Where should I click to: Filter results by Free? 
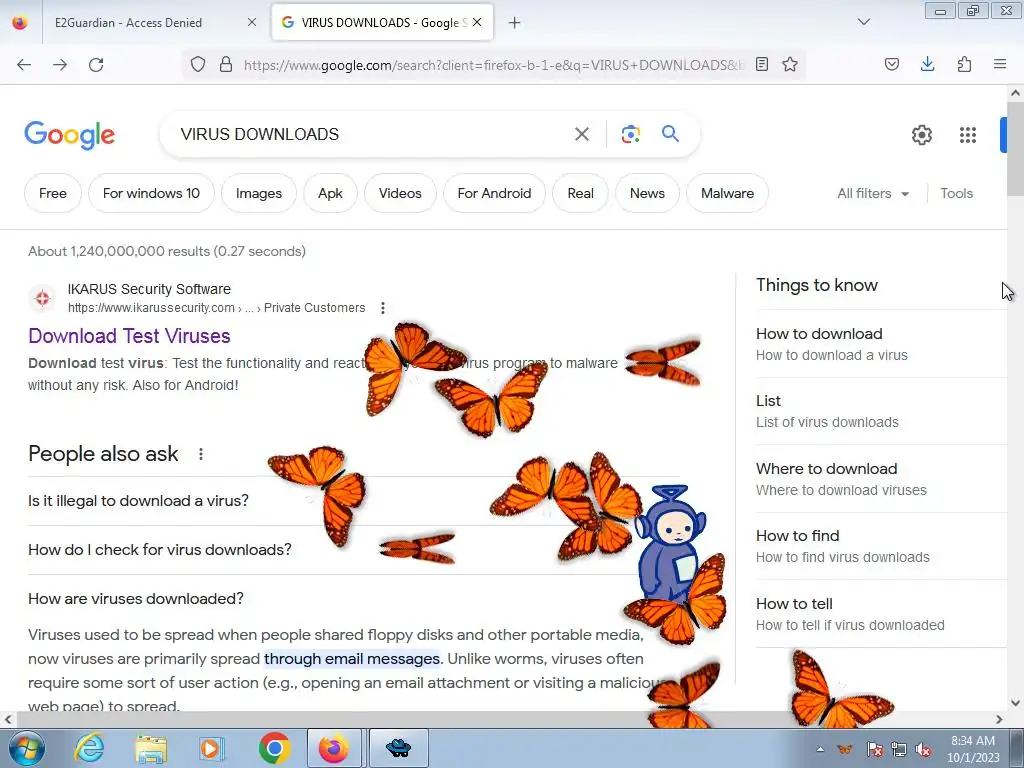[x=53, y=193]
